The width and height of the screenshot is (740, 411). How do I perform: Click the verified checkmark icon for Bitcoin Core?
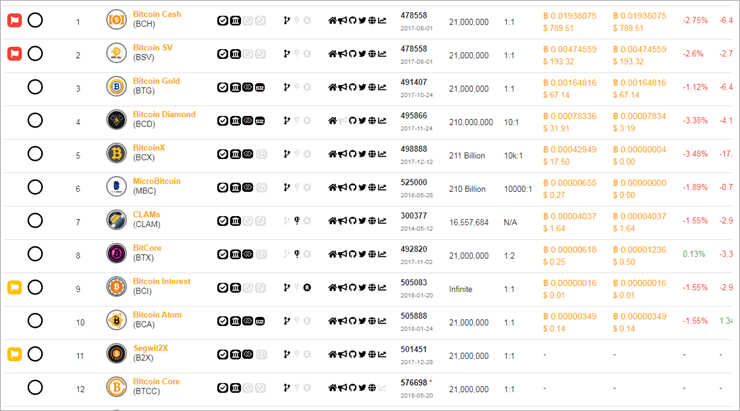tap(222, 388)
